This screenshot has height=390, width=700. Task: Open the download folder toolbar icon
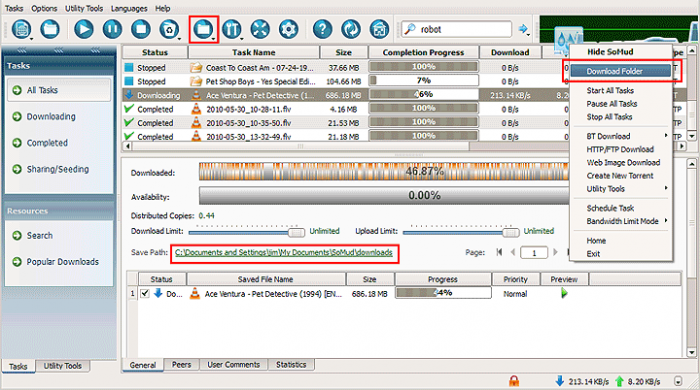[203, 29]
